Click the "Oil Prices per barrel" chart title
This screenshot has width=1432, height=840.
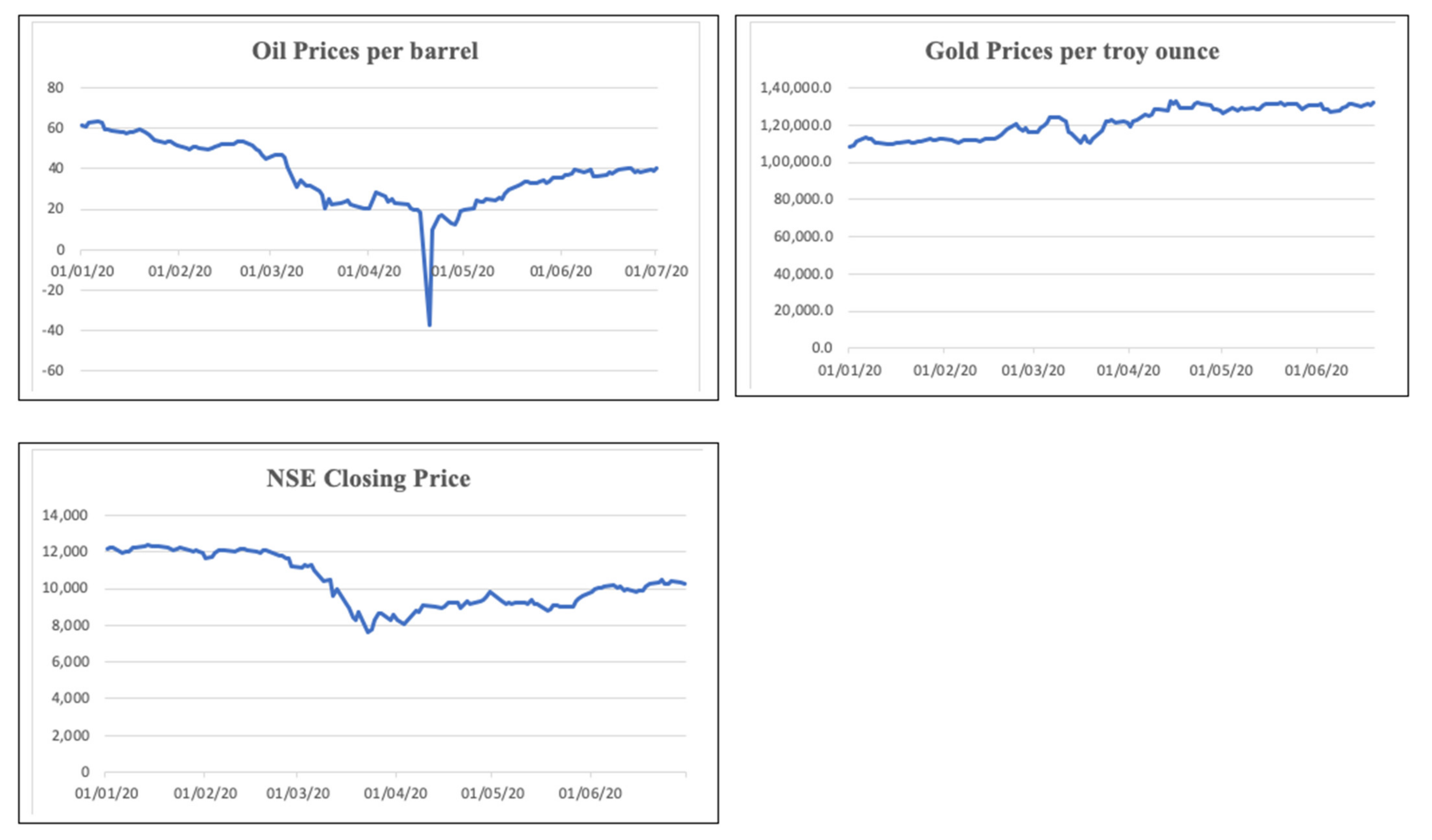pyautogui.click(x=365, y=51)
